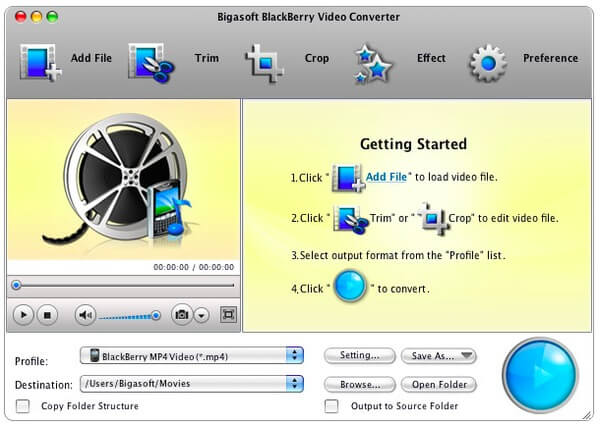Mute audio with the speaker icon
Image resolution: width=600 pixels, height=425 pixels.
tap(85, 315)
